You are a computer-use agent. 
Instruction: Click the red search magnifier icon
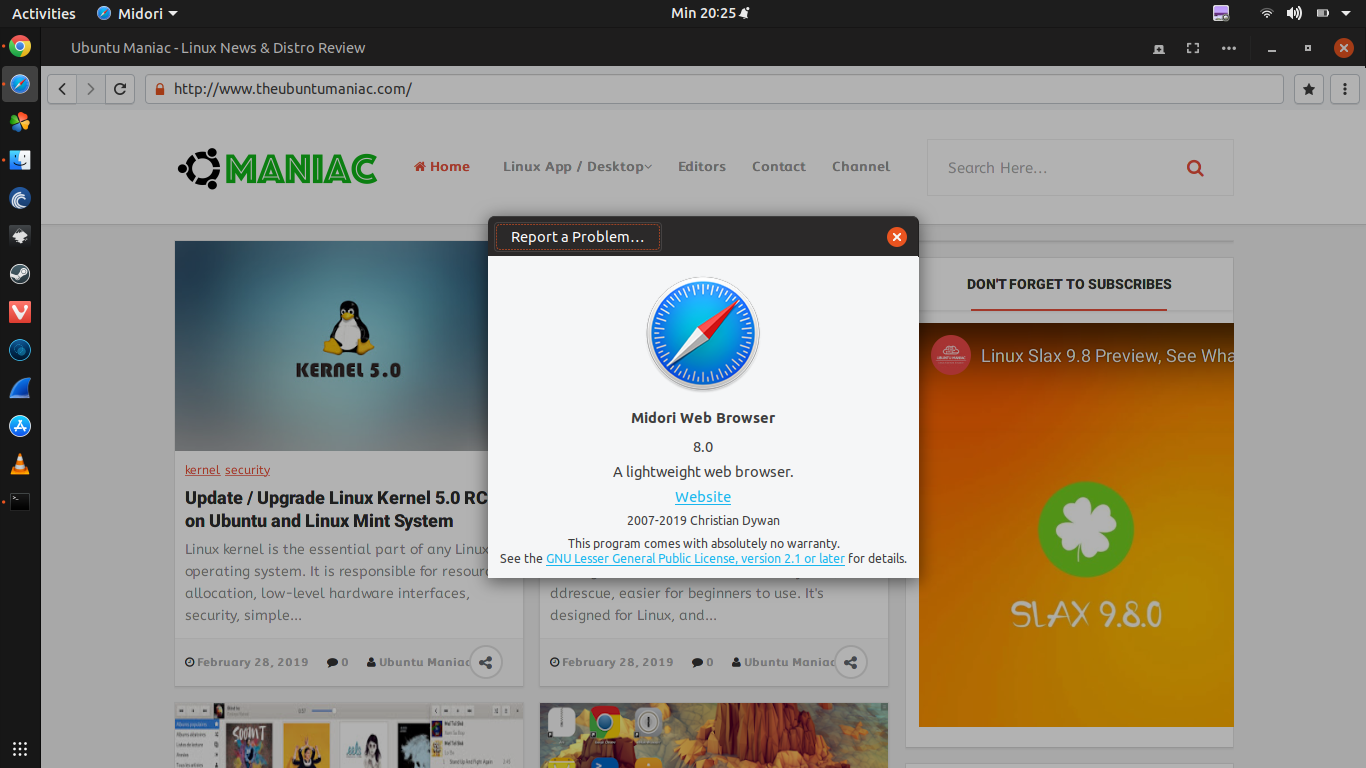pos(1195,168)
